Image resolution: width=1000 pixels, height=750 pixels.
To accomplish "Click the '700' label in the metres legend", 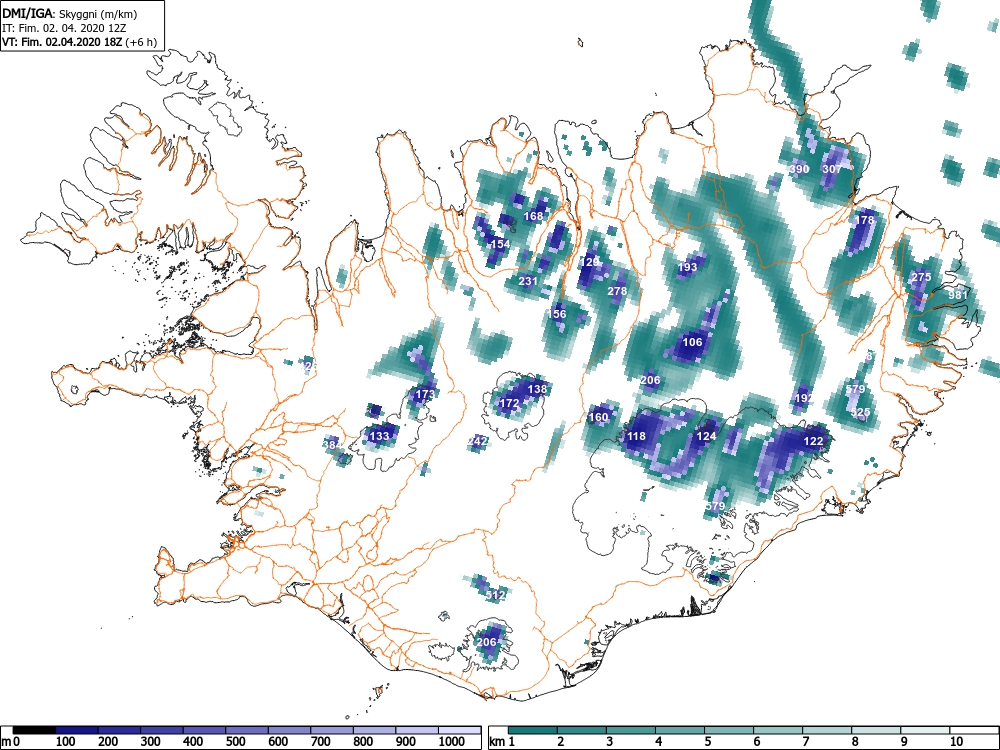I will point(321,741).
